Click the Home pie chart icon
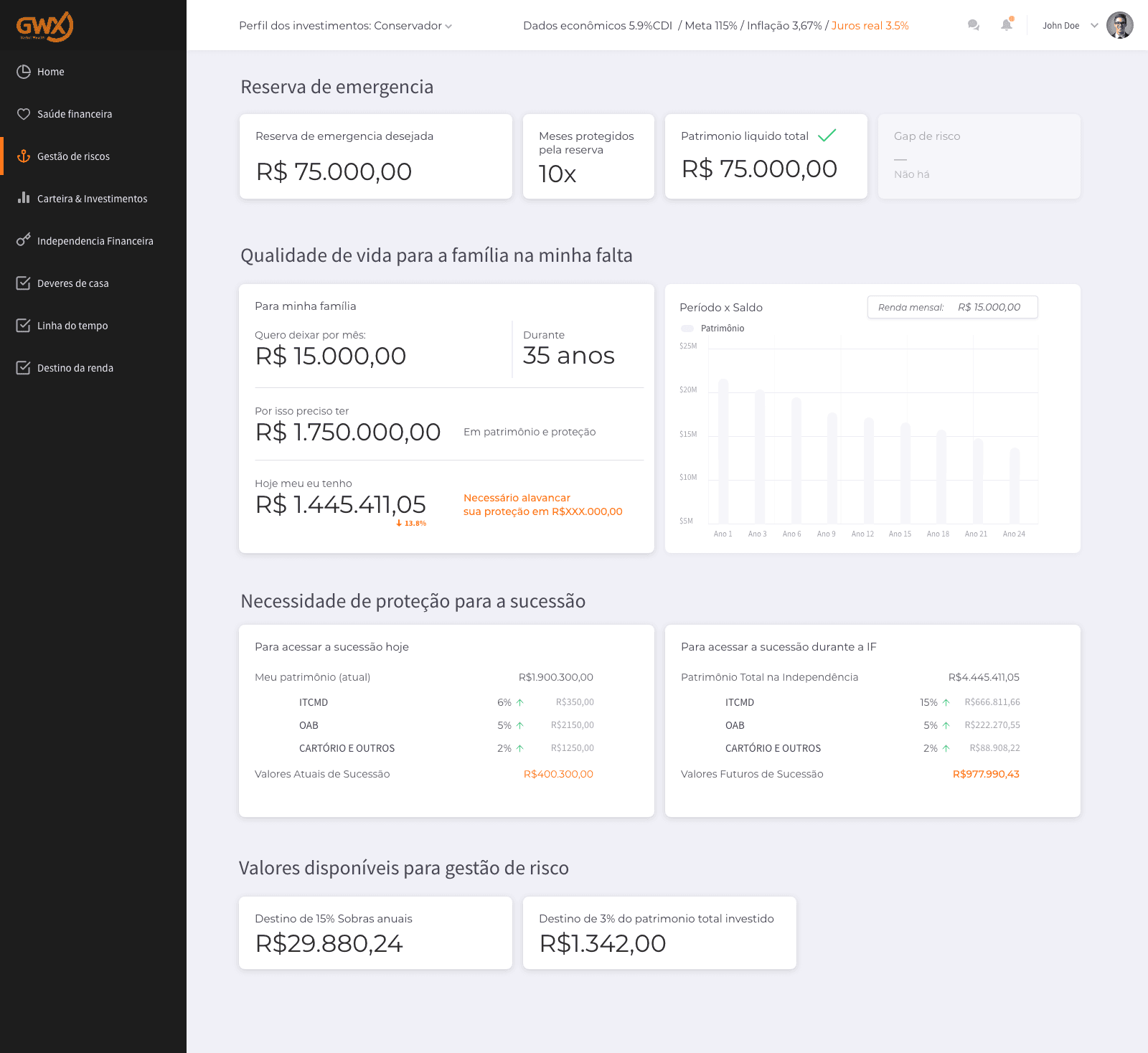Viewport: 1148px width, 1053px height. coord(24,71)
